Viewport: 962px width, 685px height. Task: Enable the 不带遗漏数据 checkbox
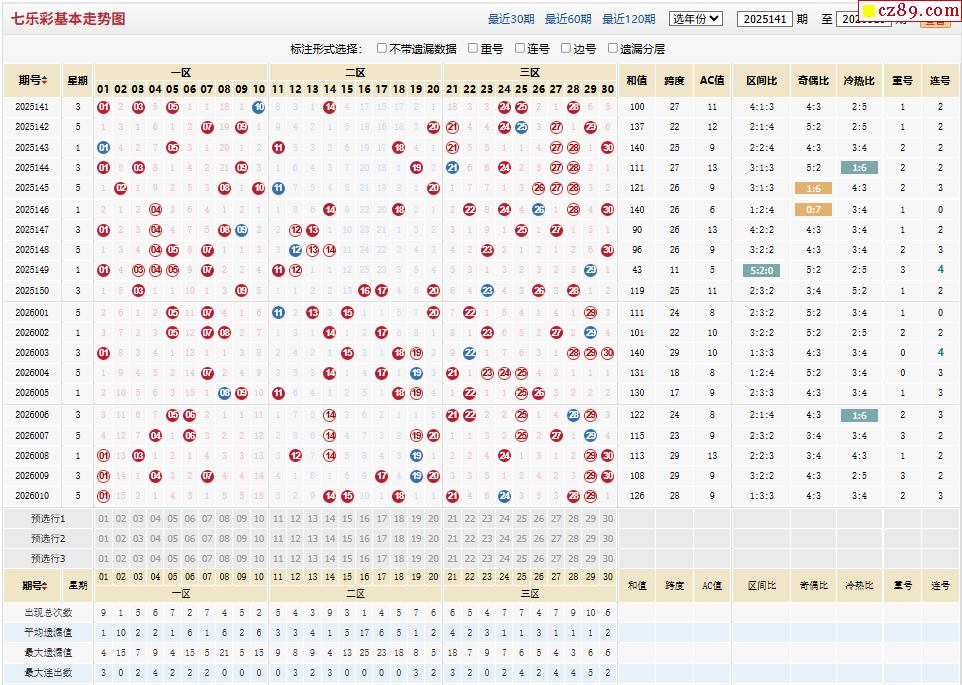click(x=382, y=48)
